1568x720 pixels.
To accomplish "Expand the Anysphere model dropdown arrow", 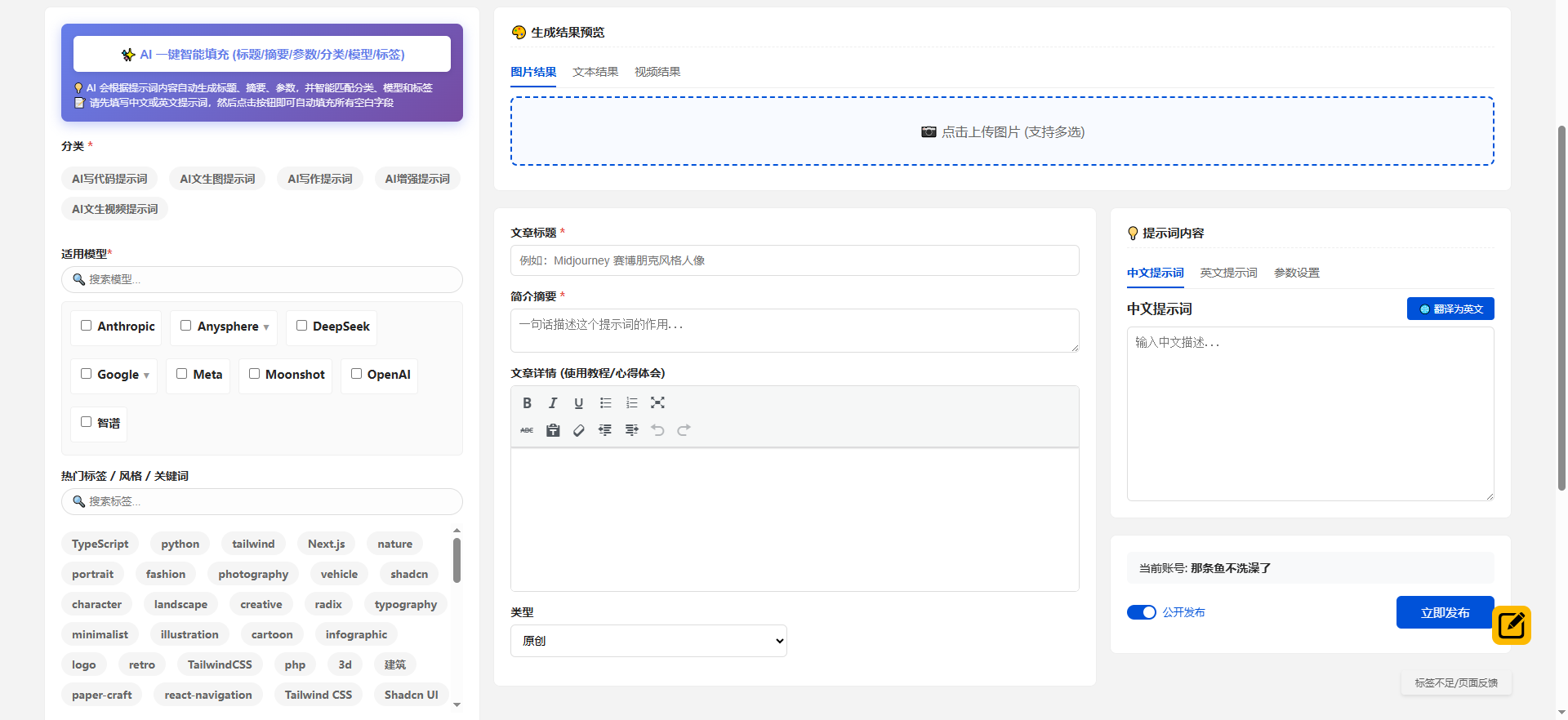I will (266, 327).
